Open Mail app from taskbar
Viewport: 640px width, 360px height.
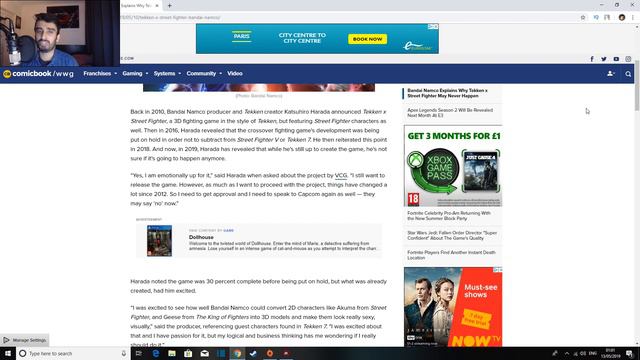204,353
